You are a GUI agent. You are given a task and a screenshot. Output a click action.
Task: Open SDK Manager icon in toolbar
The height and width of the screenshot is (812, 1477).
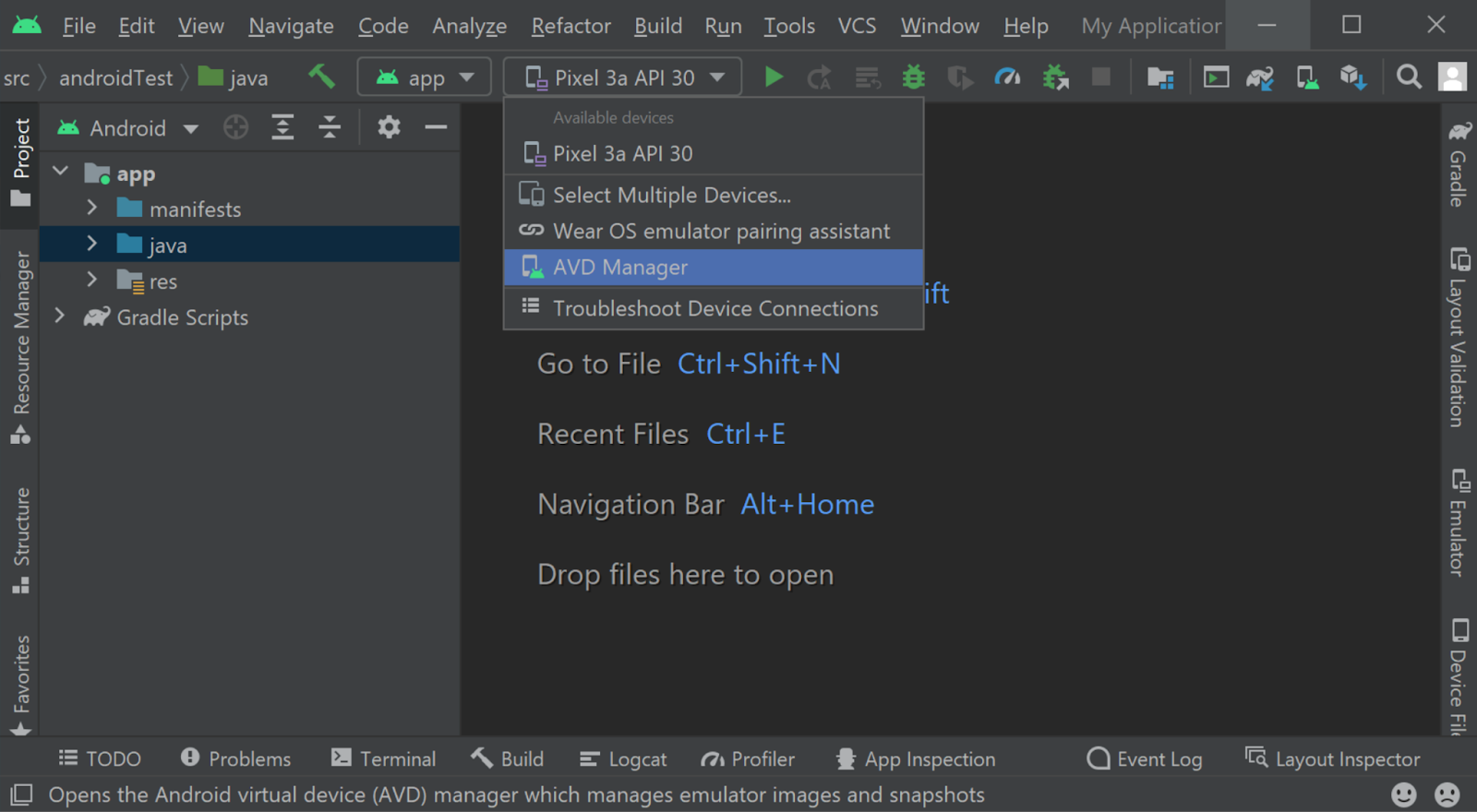1353,78
